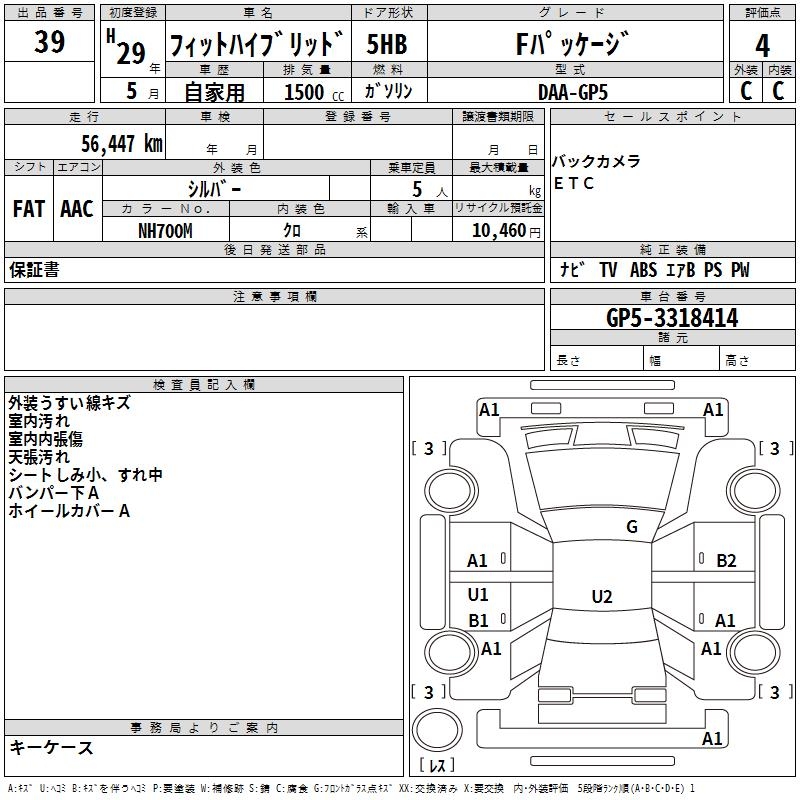Select inspector note 室内内張傷

pyautogui.click(x=45, y=439)
